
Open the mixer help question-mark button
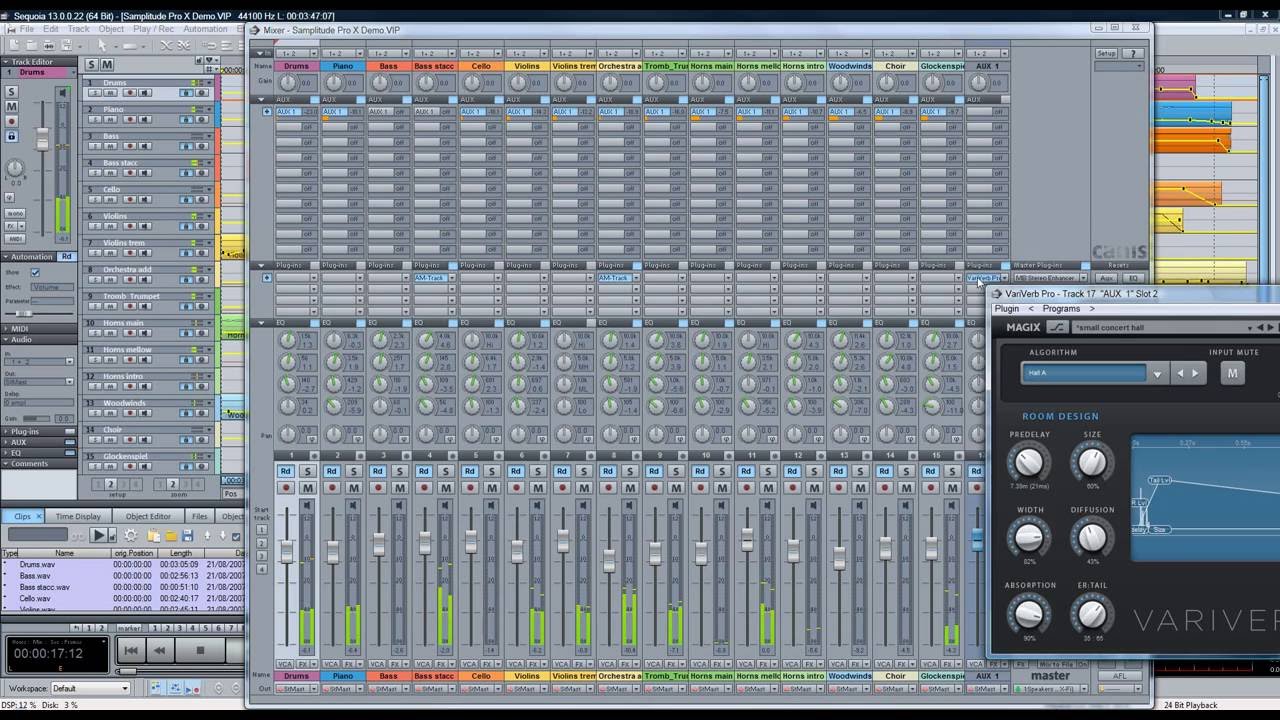point(1133,53)
